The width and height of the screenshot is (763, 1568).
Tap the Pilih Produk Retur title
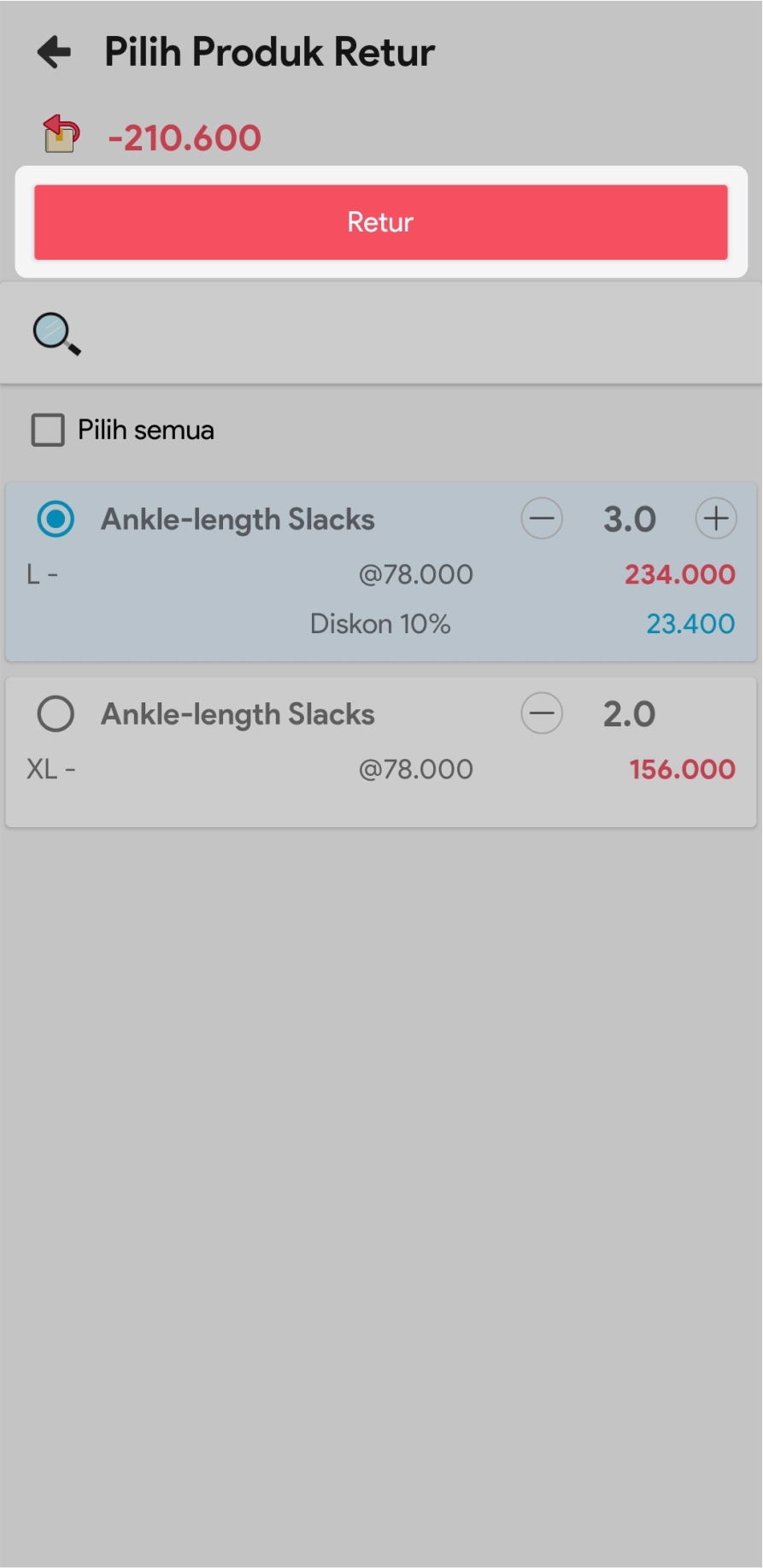tap(270, 52)
